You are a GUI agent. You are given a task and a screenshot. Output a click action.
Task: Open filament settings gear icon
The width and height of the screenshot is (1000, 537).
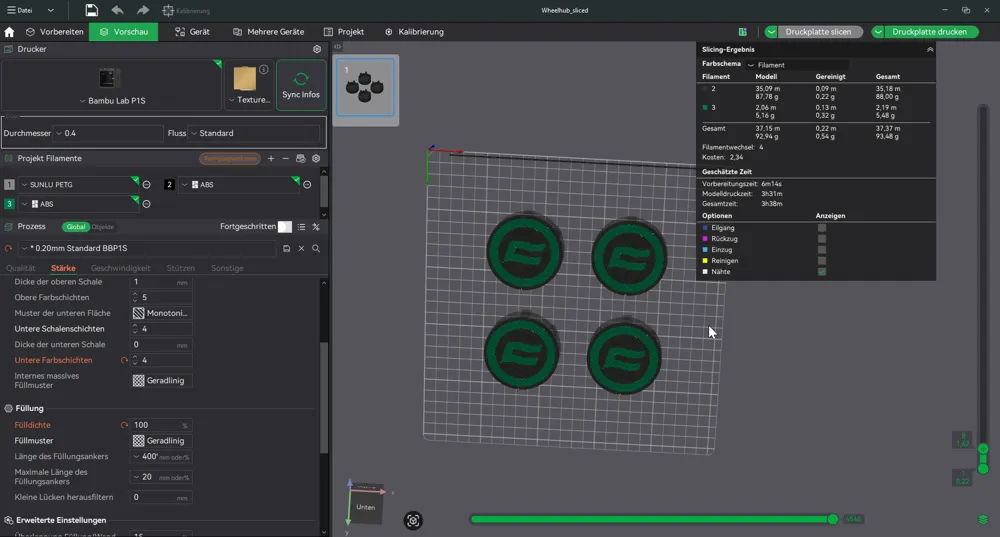[316, 158]
